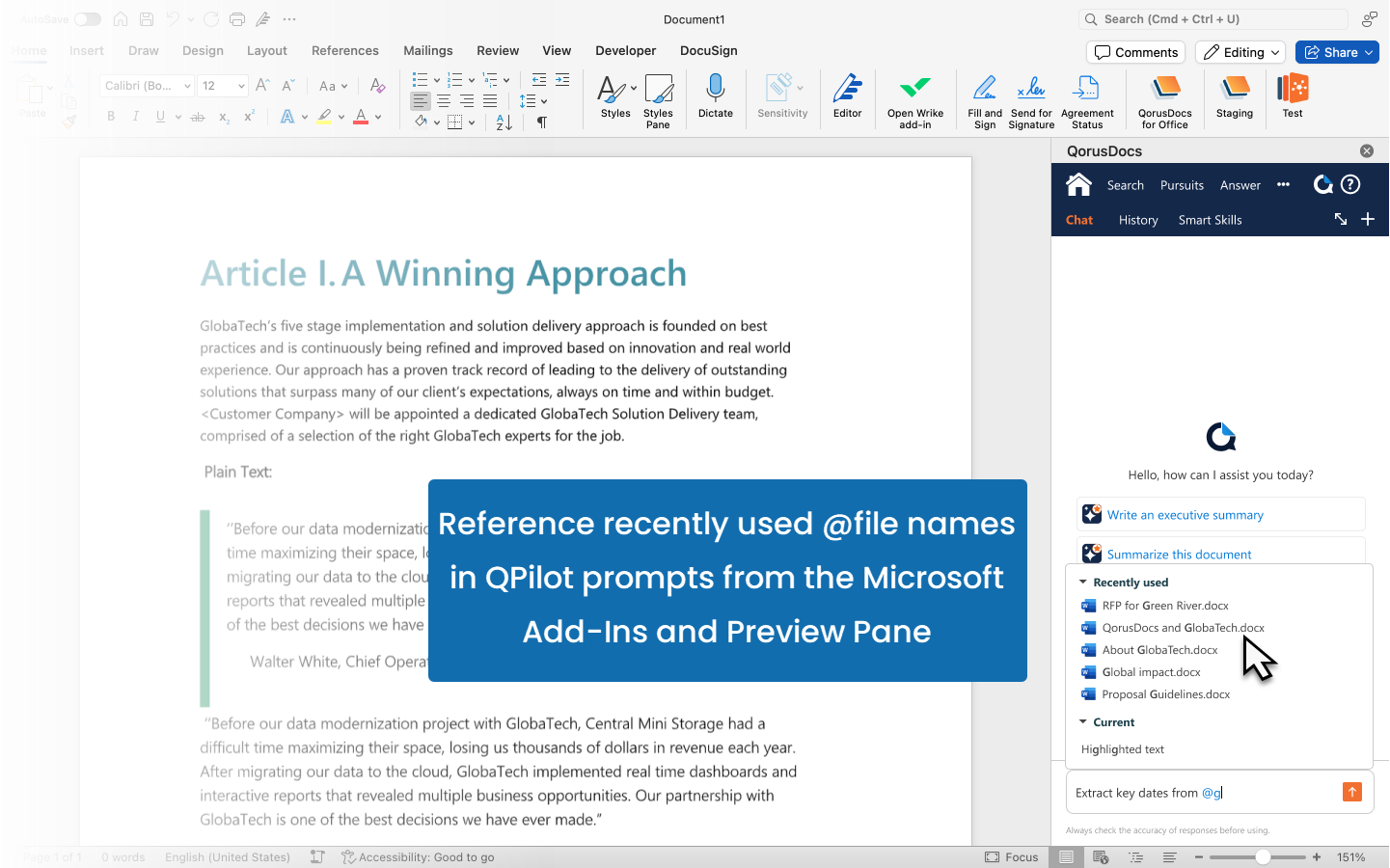Start Dictate microphone
The height and width of the screenshot is (868, 1390).
click(715, 96)
